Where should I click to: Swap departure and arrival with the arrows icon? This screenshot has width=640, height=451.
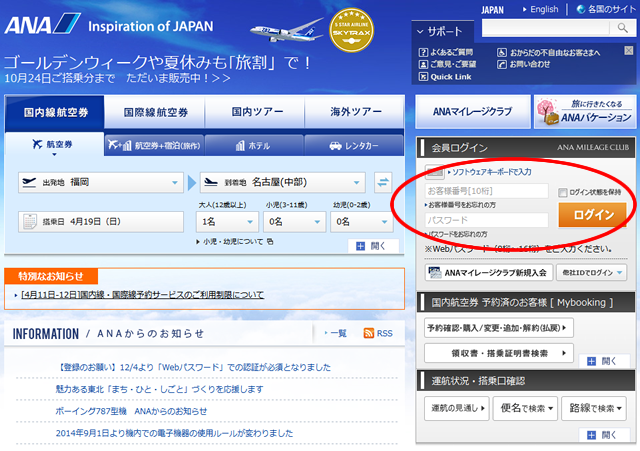[383, 182]
